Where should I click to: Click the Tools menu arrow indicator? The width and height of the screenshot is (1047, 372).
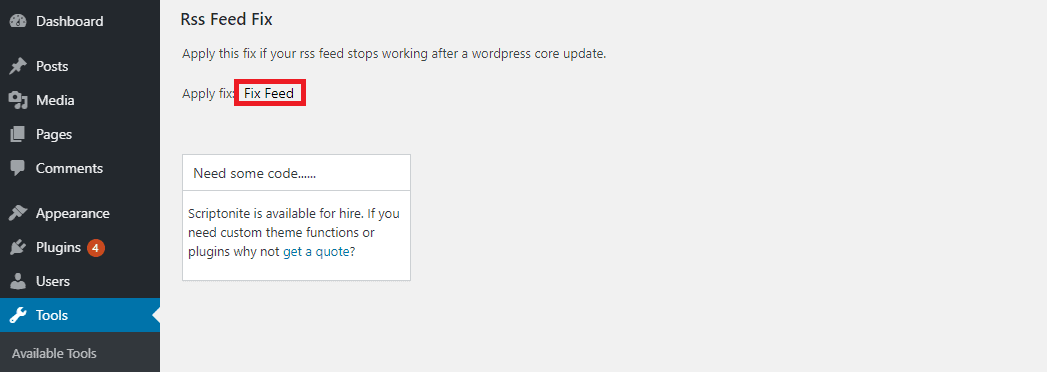tap(156, 315)
